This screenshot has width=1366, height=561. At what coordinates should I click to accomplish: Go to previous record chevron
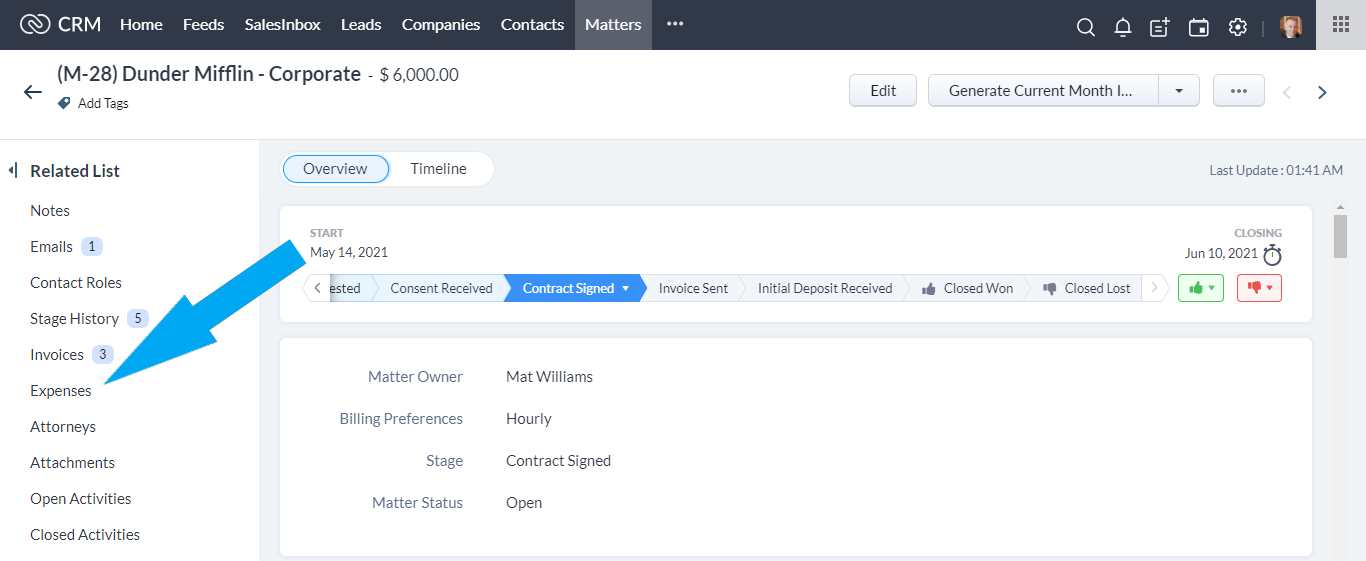coord(1286,92)
